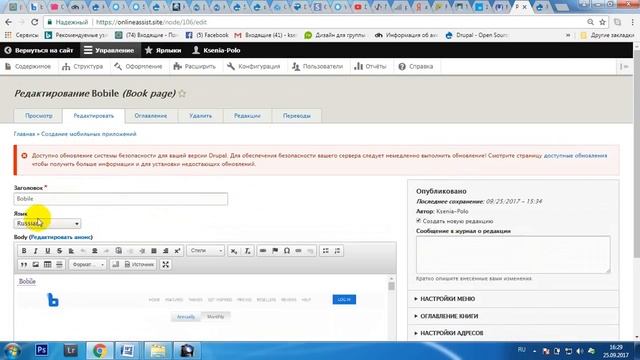Insert a bulleted list
This screenshot has width=640, height=360.
(325, 251)
